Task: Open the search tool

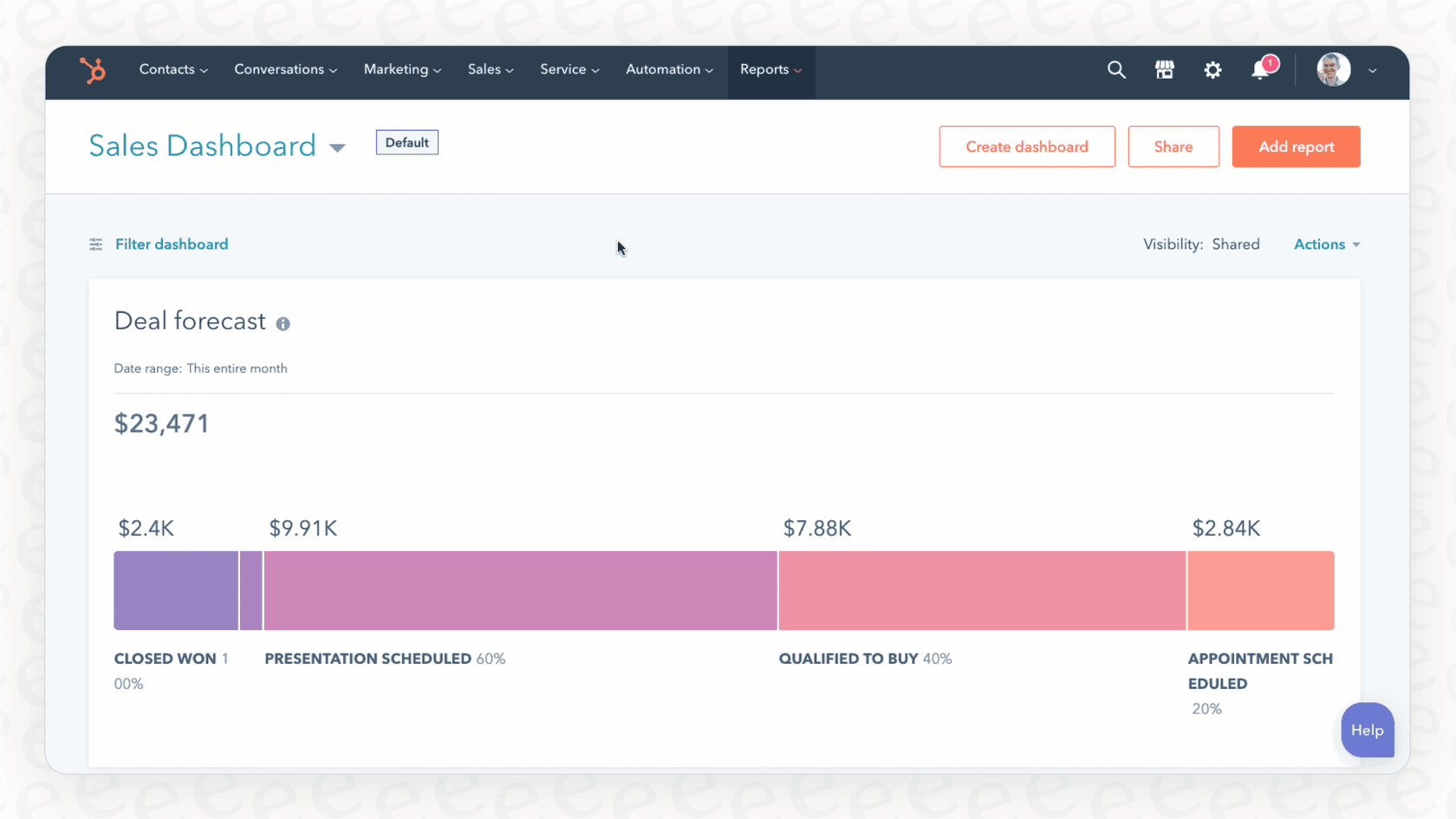Action: pyautogui.click(x=1116, y=69)
